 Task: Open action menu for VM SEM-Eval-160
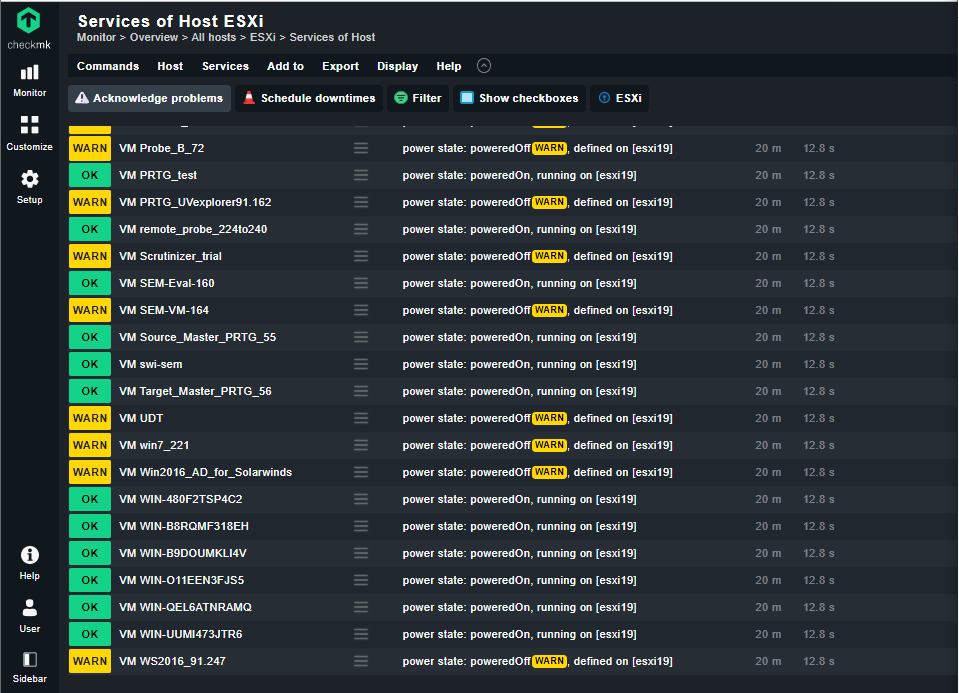coord(361,283)
